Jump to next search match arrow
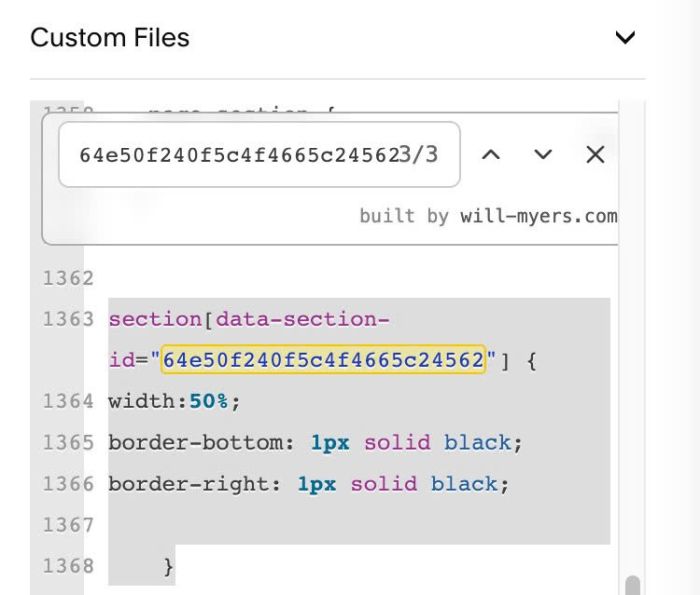Screen dimensions: 700x595 tap(543, 155)
